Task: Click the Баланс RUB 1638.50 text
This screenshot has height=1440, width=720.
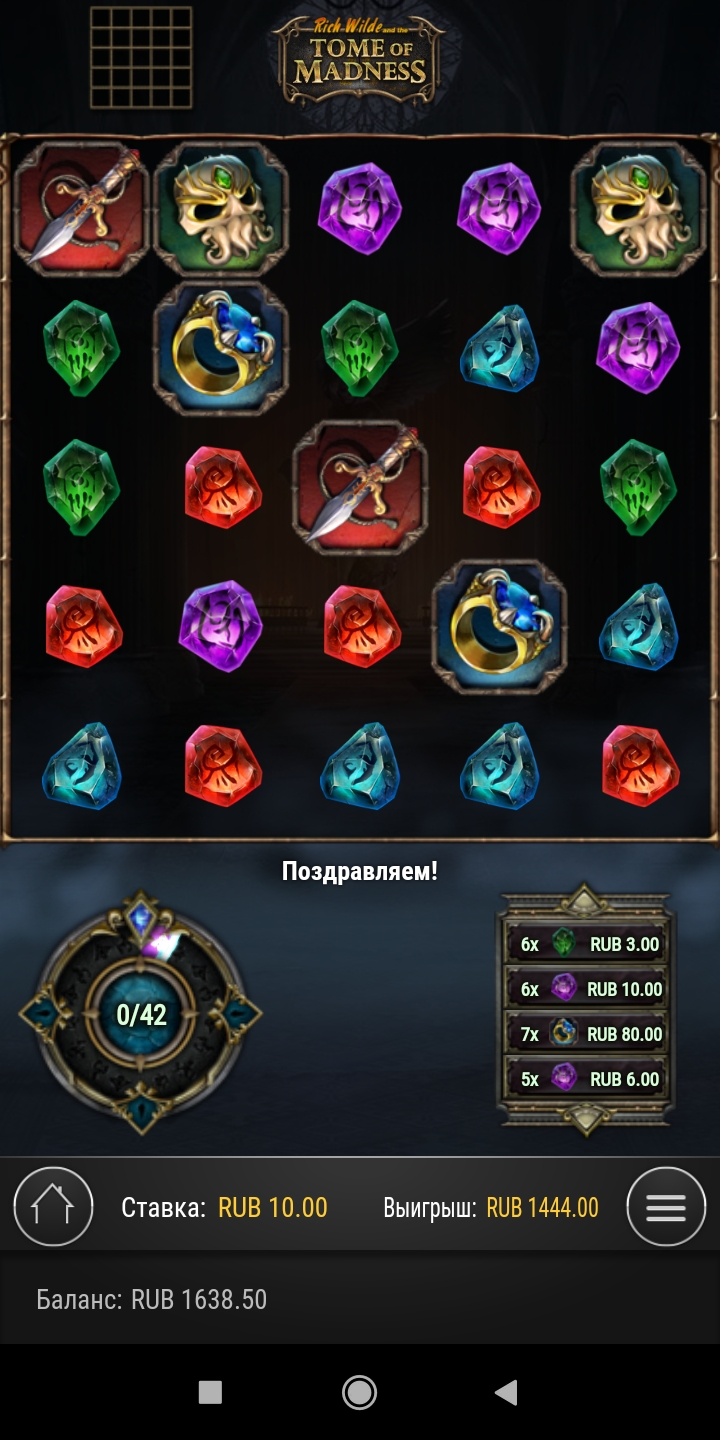Action: pos(152,1300)
